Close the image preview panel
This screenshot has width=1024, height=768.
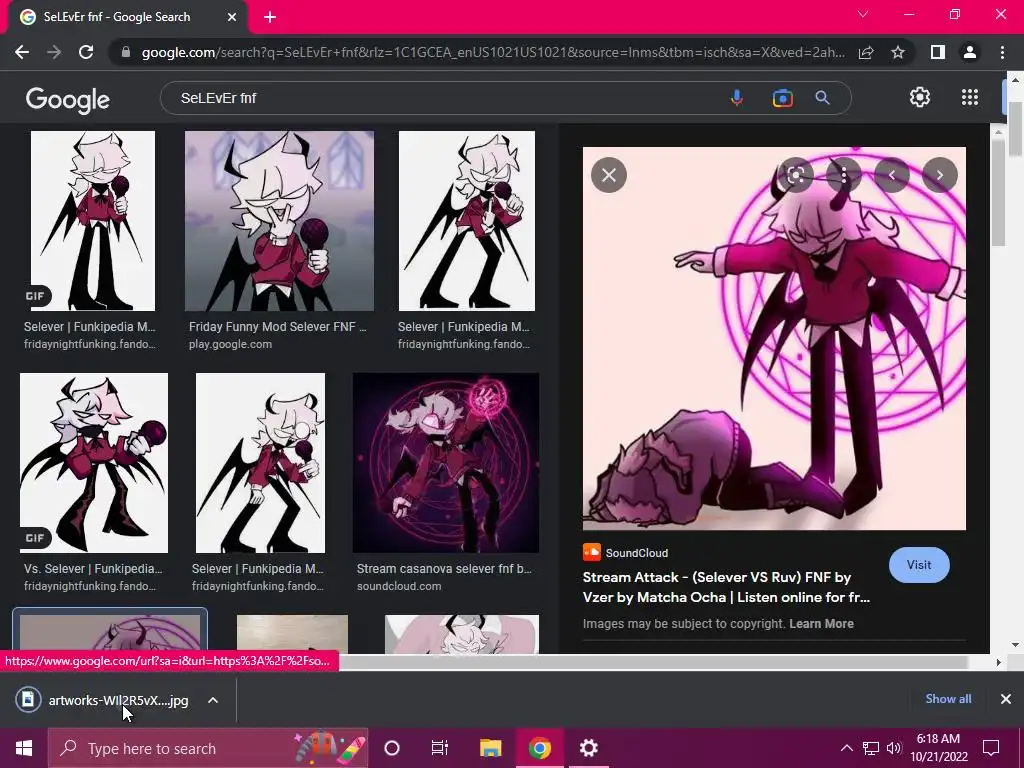coord(609,175)
